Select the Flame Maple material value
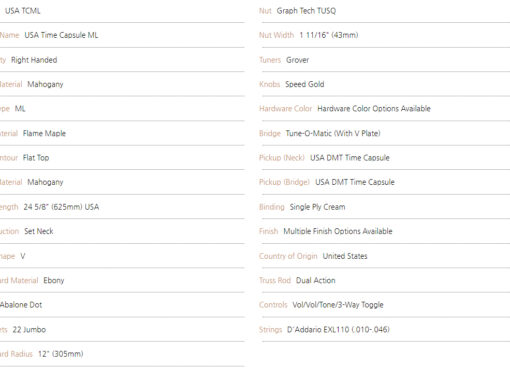Image resolution: width=510 pixels, height=382 pixels. point(44,133)
